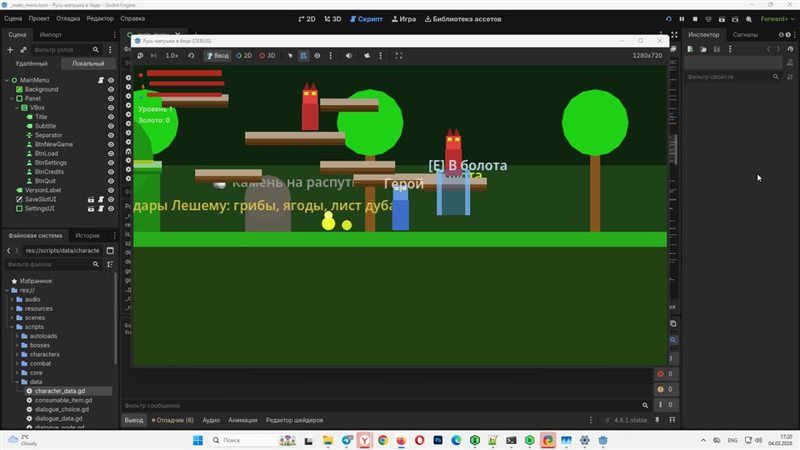Image resolution: width=800 pixels, height=450 pixels.
Task: Collapse the MainMenu node
Action: (7, 80)
